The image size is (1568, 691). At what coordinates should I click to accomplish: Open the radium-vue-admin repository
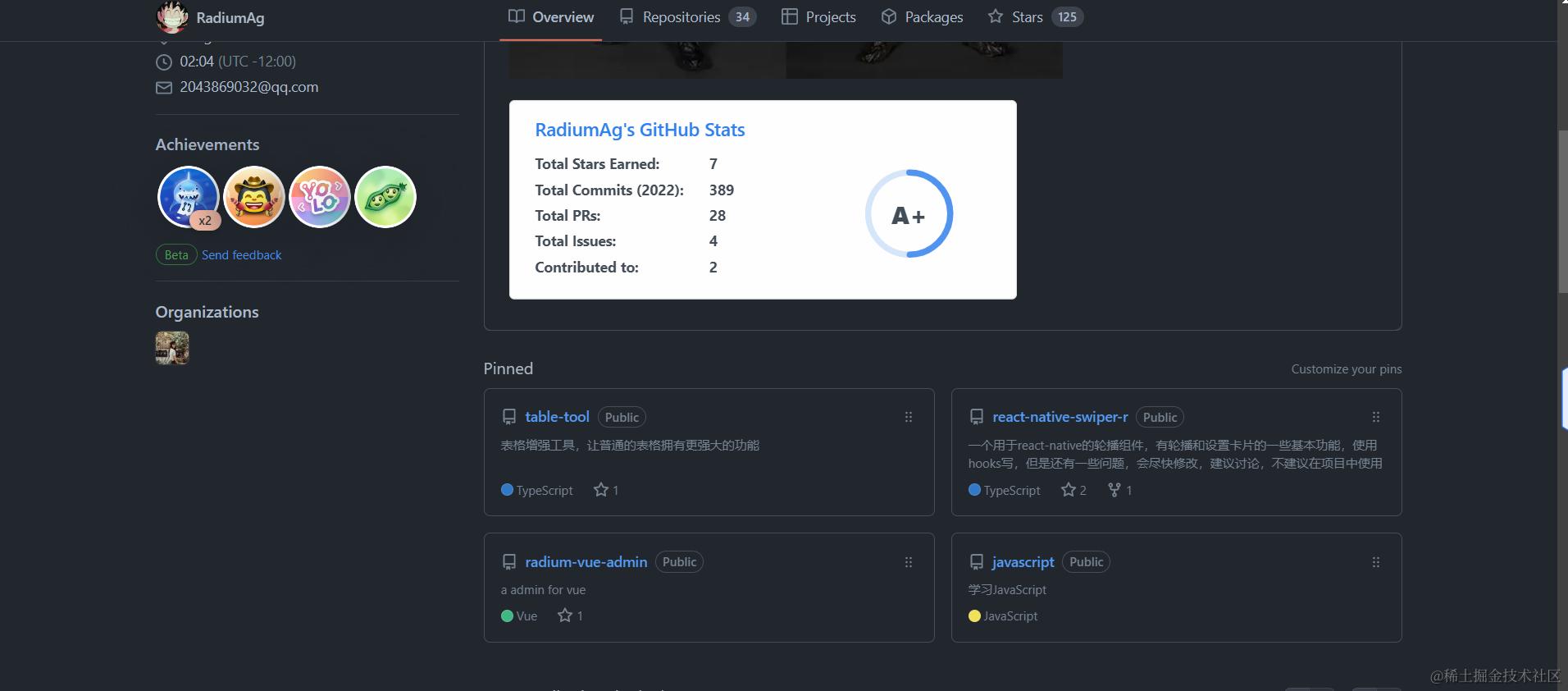586,562
